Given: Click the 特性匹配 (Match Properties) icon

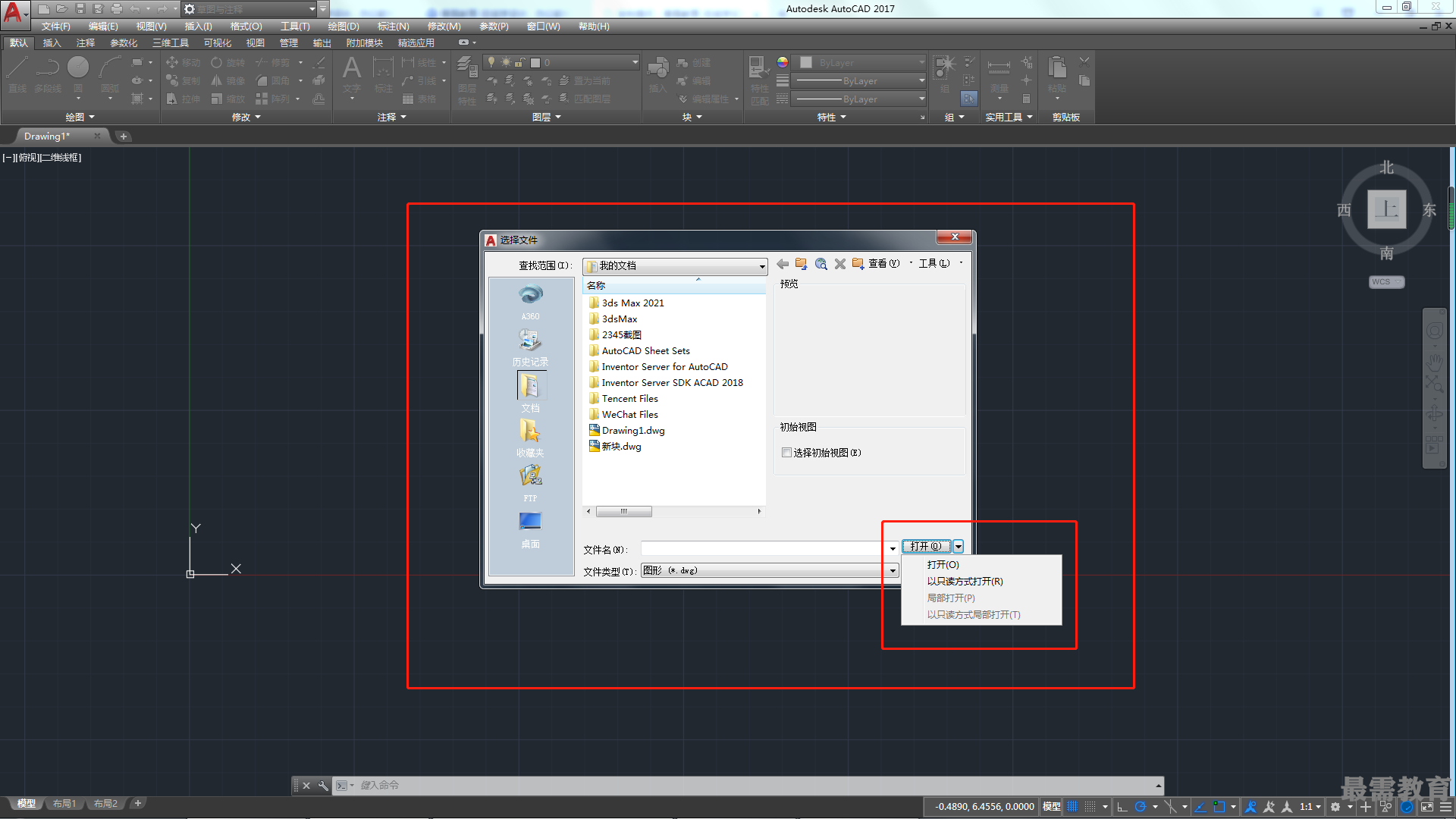Looking at the screenshot, I should pos(759,80).
